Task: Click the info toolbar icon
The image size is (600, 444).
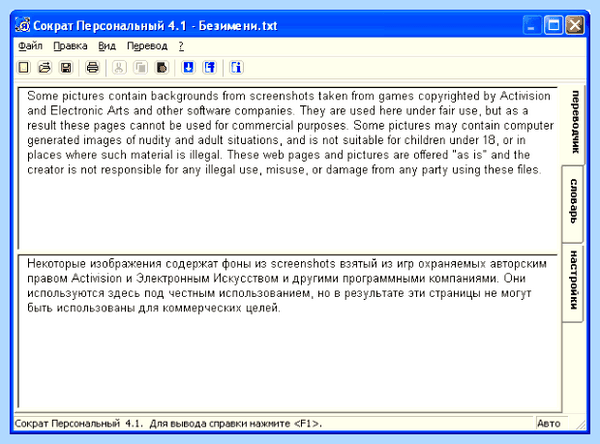Action: click(236, 68)
